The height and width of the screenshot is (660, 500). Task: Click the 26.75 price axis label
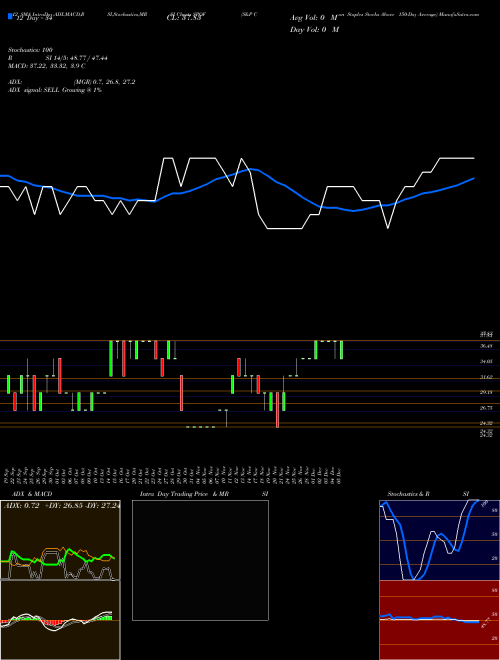click(x=487, y=408)
